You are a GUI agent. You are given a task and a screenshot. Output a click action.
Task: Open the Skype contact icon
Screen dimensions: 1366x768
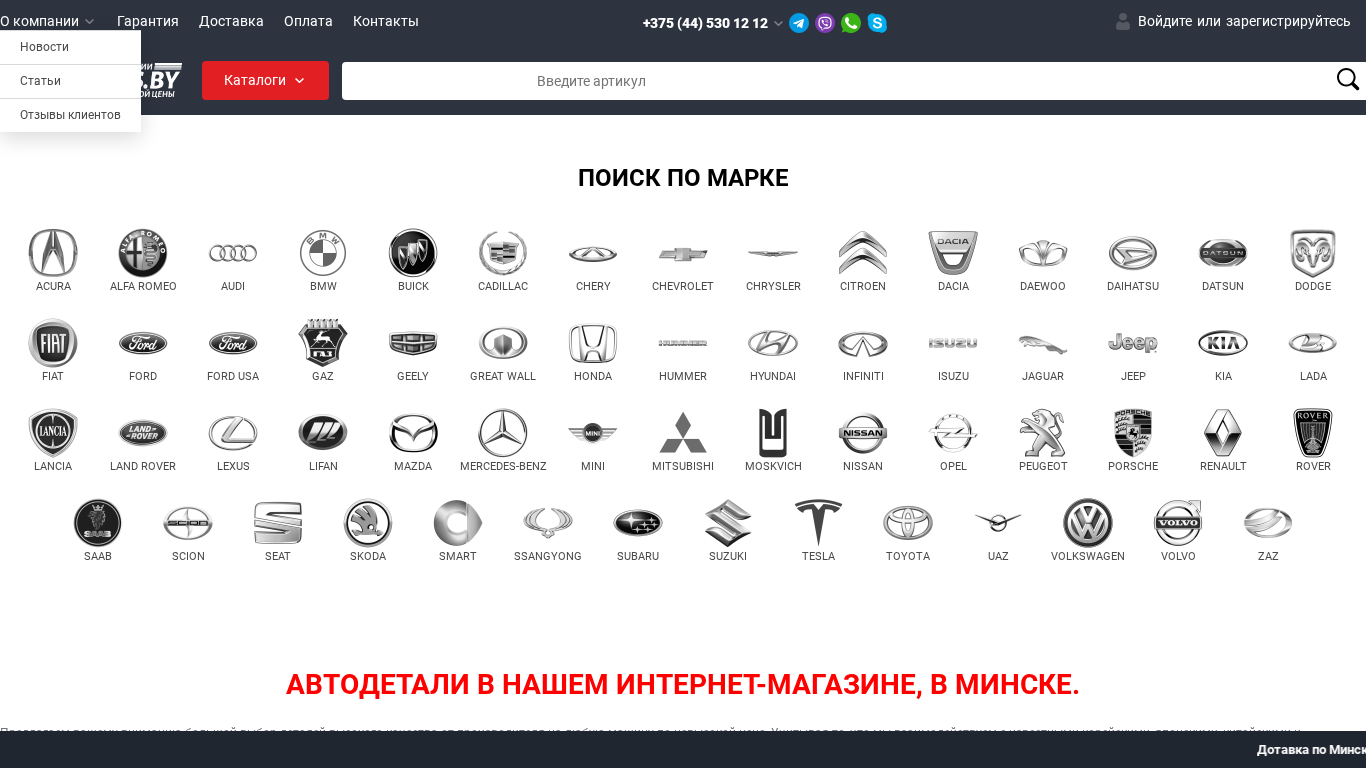point(877,23)
